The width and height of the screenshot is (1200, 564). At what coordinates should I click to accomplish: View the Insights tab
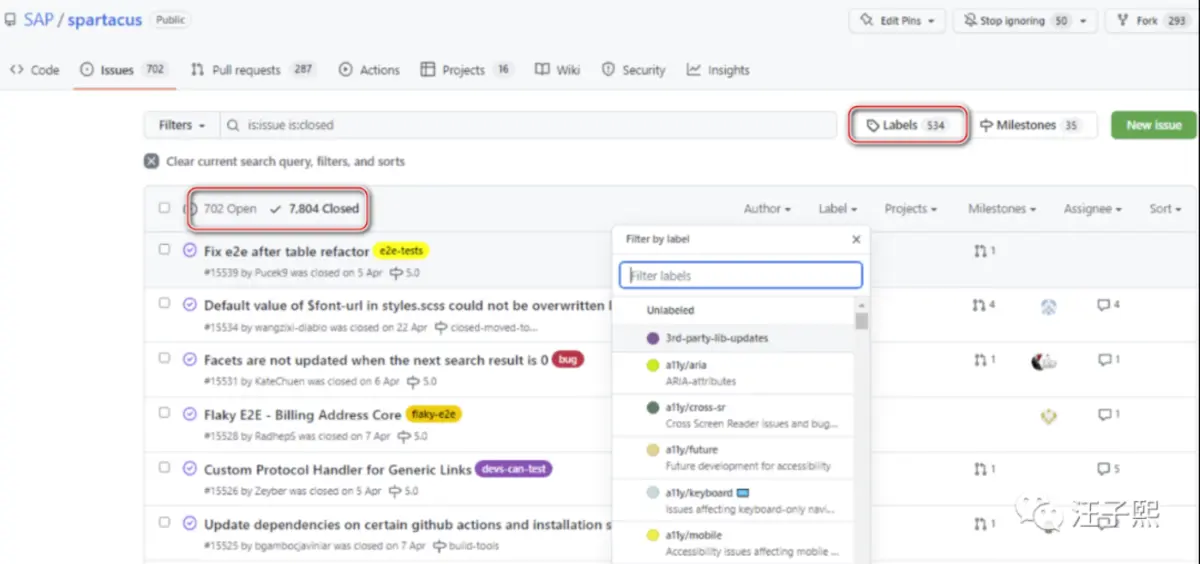pos(718,70)
